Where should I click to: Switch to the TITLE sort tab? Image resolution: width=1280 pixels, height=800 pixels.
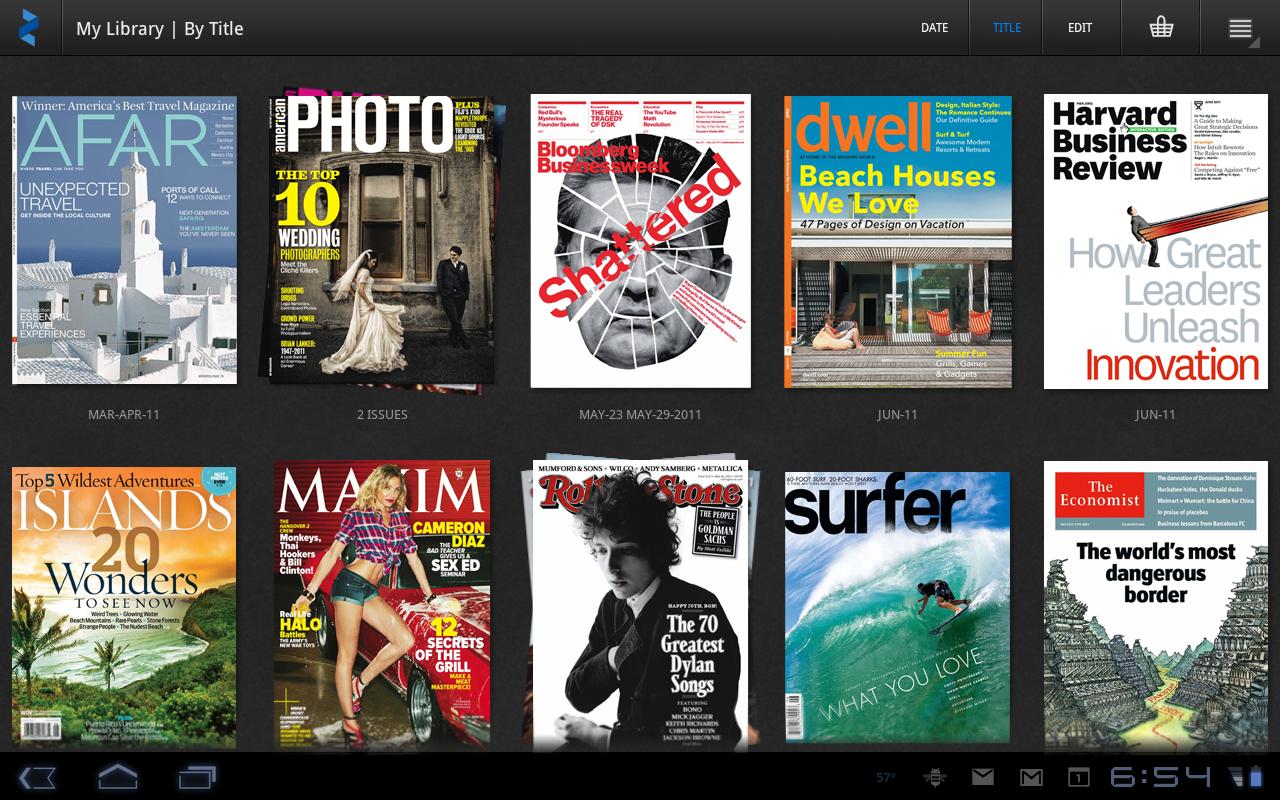click(1006, 27)
